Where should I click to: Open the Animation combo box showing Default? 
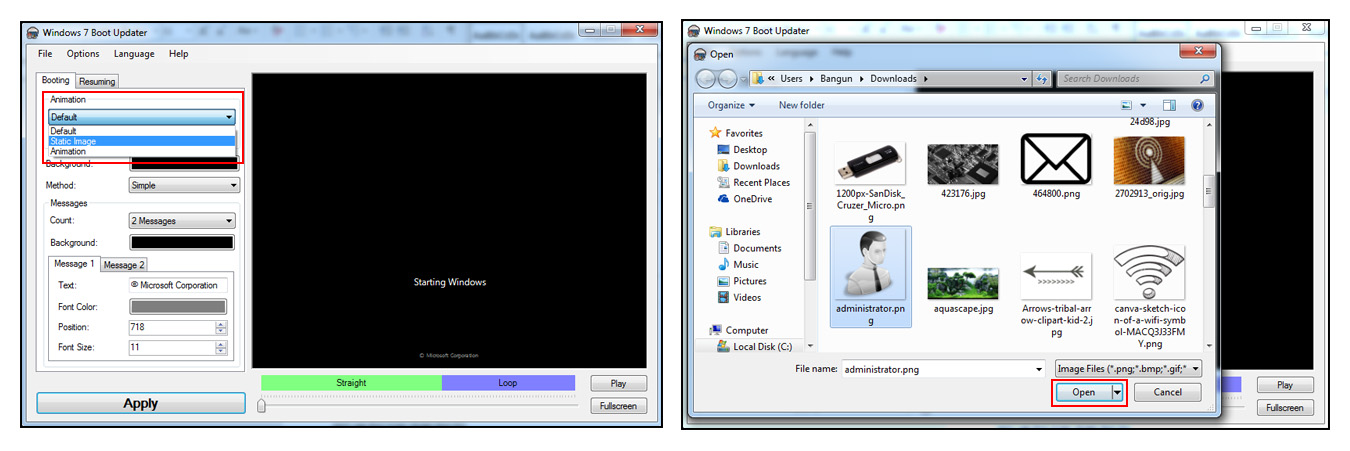coord(142,117)
